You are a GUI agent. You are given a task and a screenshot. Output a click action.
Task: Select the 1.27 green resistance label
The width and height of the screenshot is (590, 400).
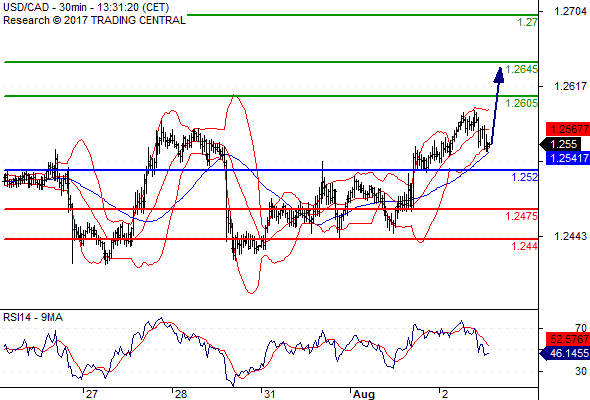(x=527, y=22)
